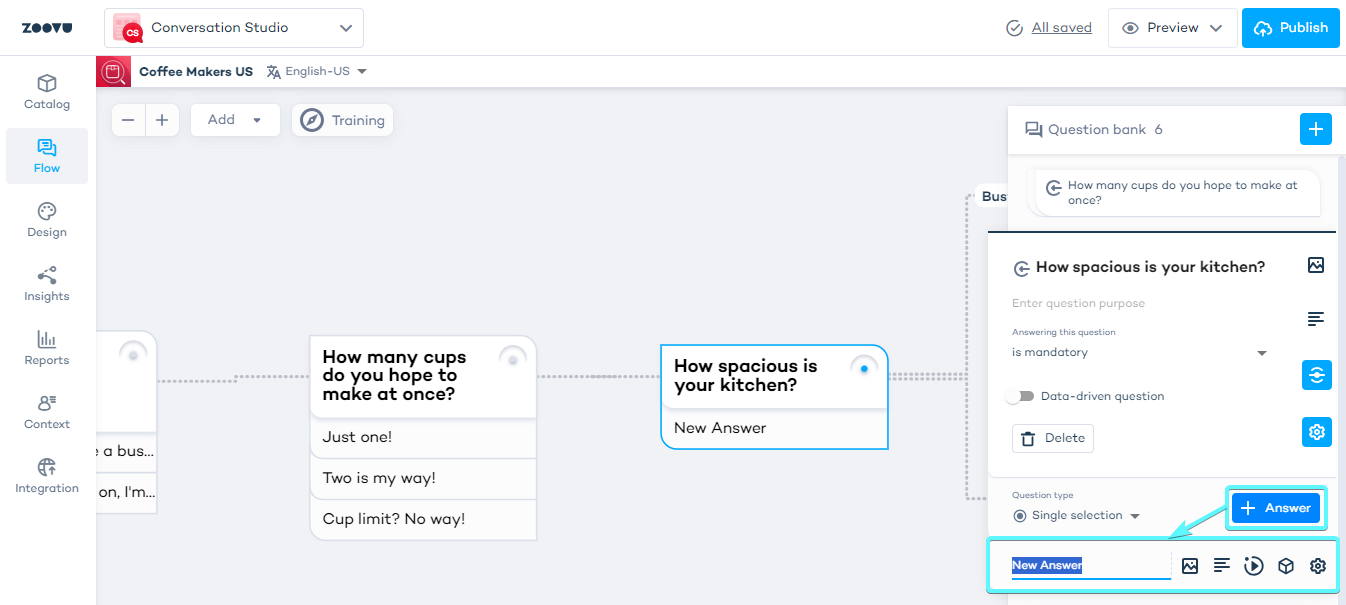Click the Publish button
Screen dimensions: 1346x605
pyautogui.click(x=1290, y=28)
